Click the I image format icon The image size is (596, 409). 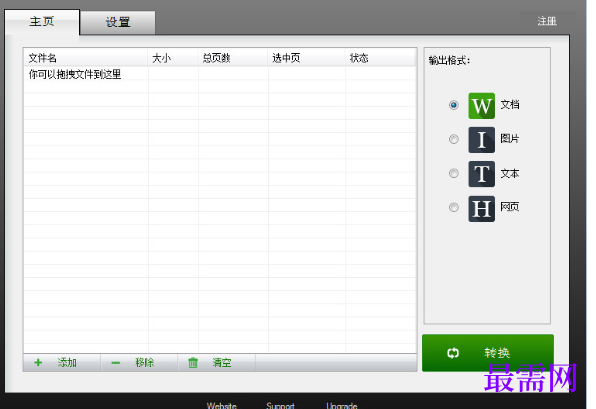click(x=482, y=140)
